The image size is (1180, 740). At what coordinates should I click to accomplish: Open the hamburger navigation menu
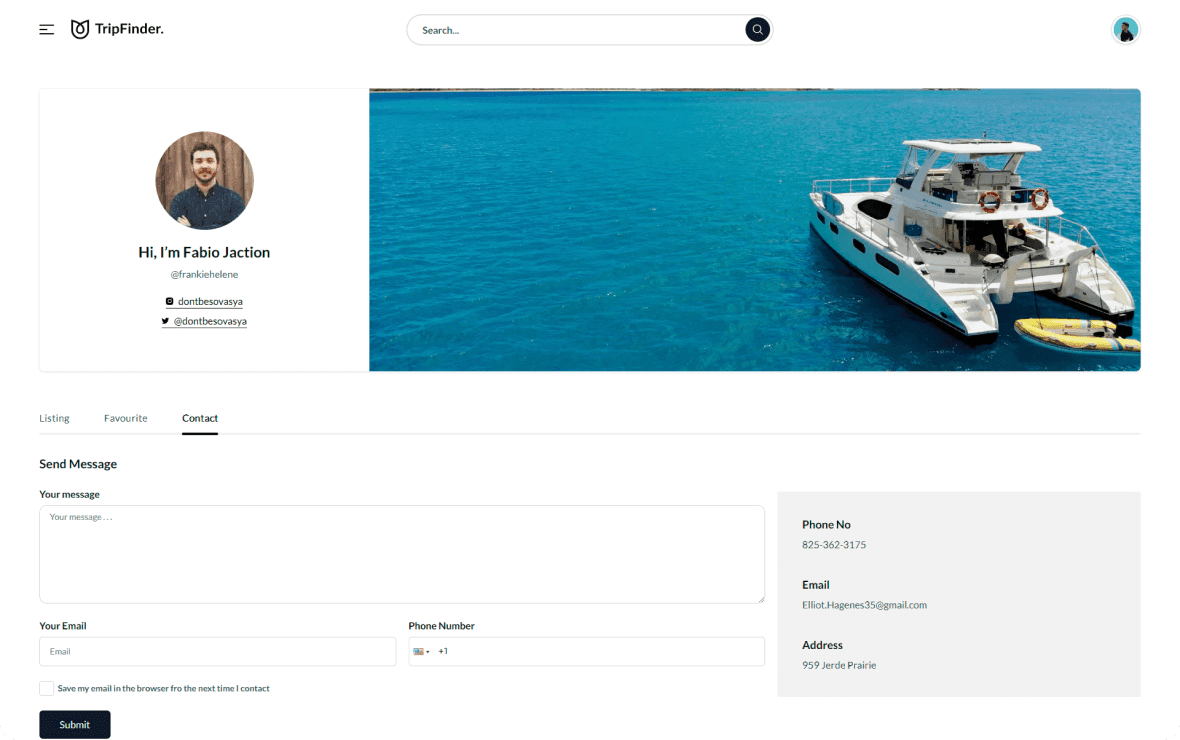pos(47,29)
